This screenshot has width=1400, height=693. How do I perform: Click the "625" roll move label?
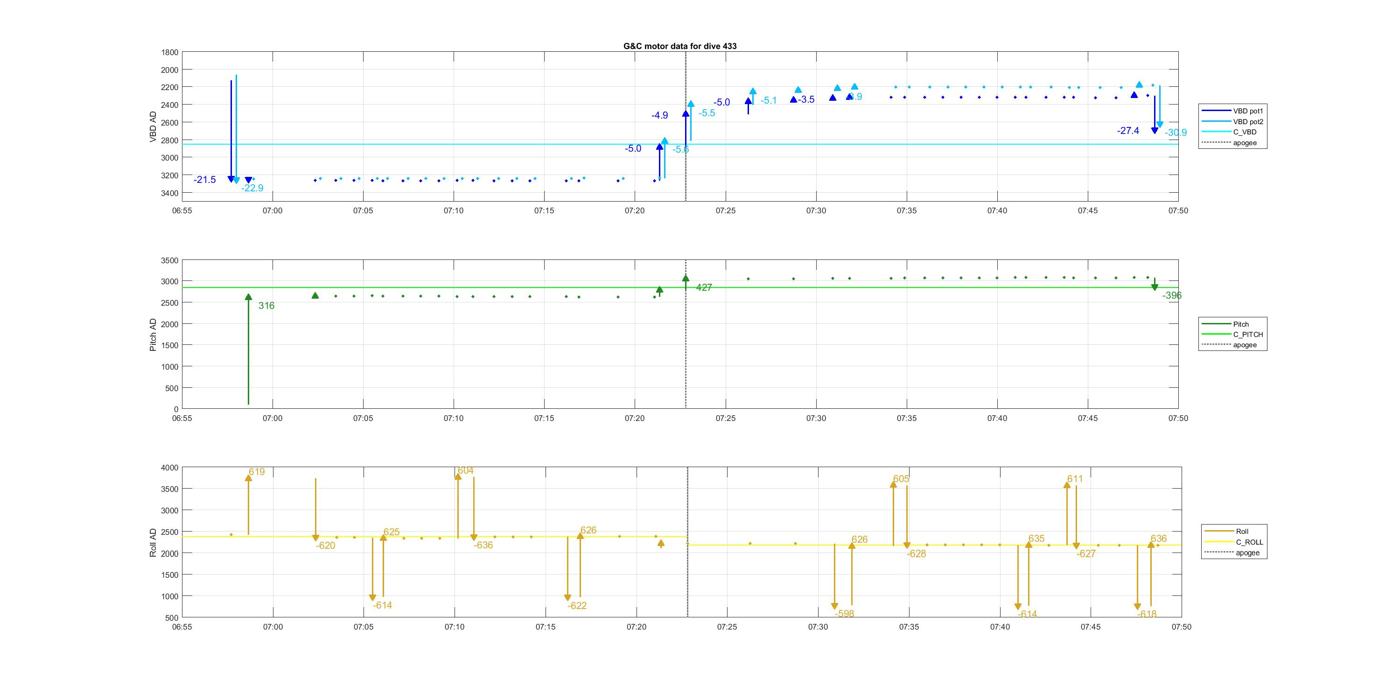pos(392,533)
